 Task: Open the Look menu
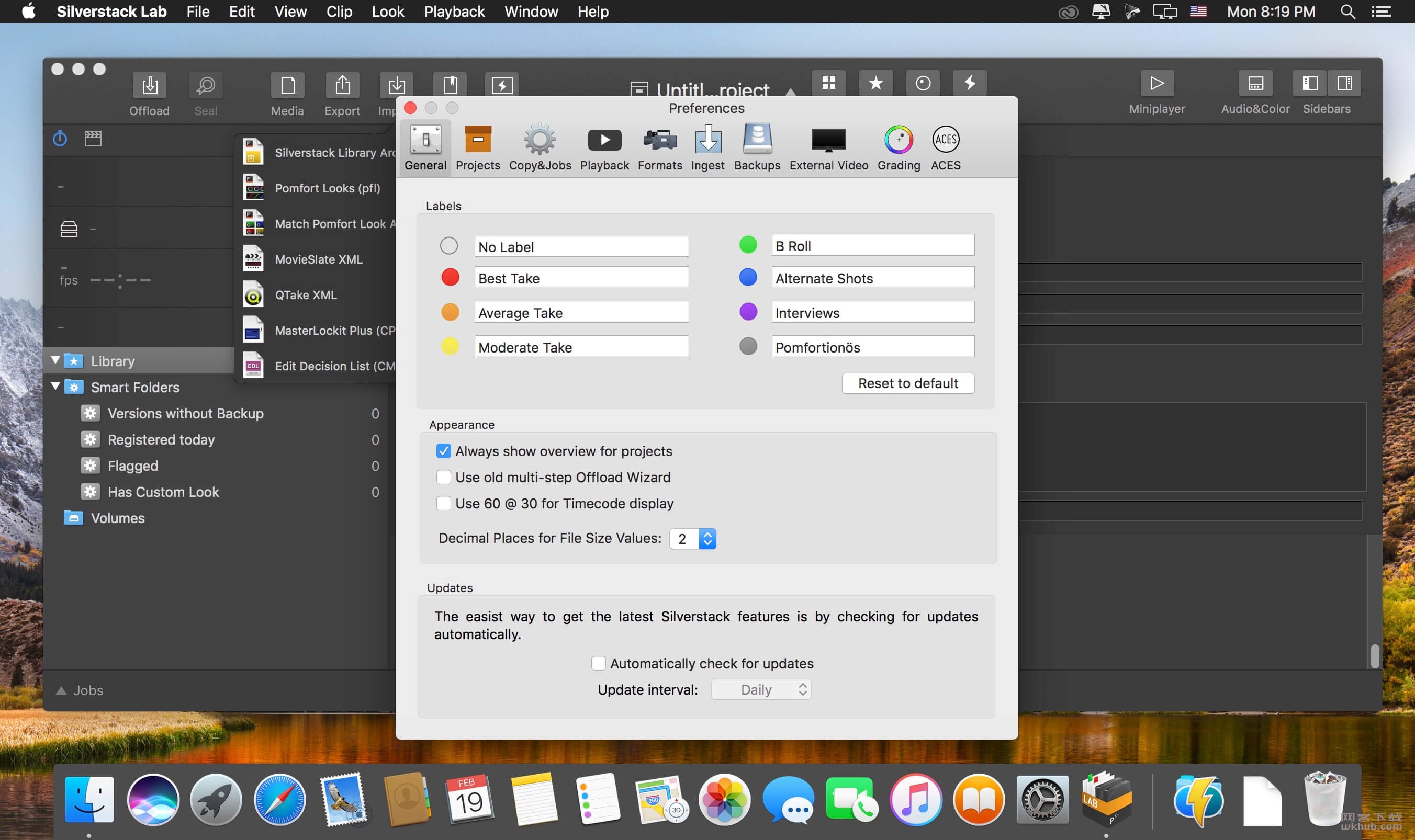[388, 12]
